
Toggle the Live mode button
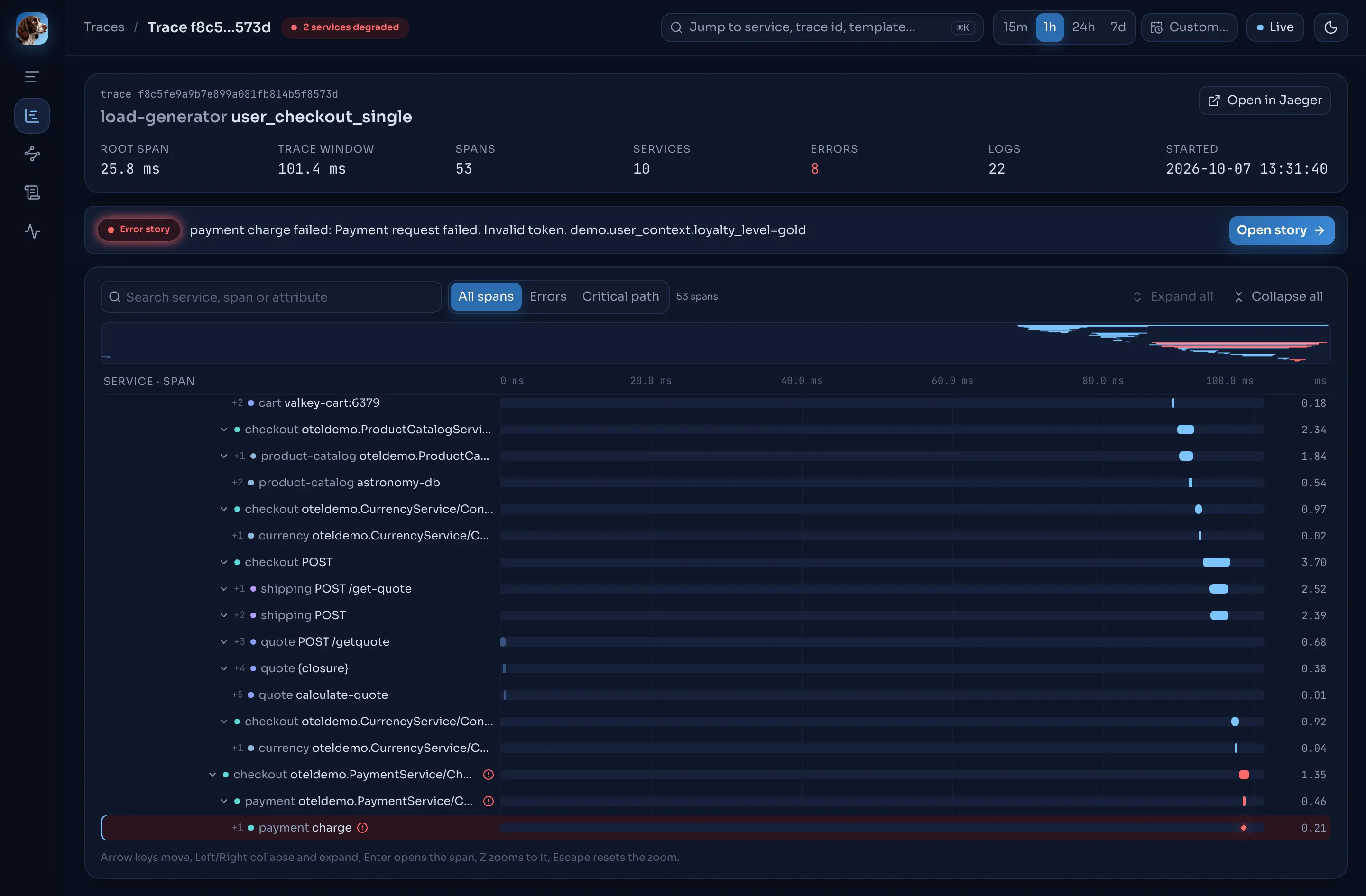[x=1275, y=27]
